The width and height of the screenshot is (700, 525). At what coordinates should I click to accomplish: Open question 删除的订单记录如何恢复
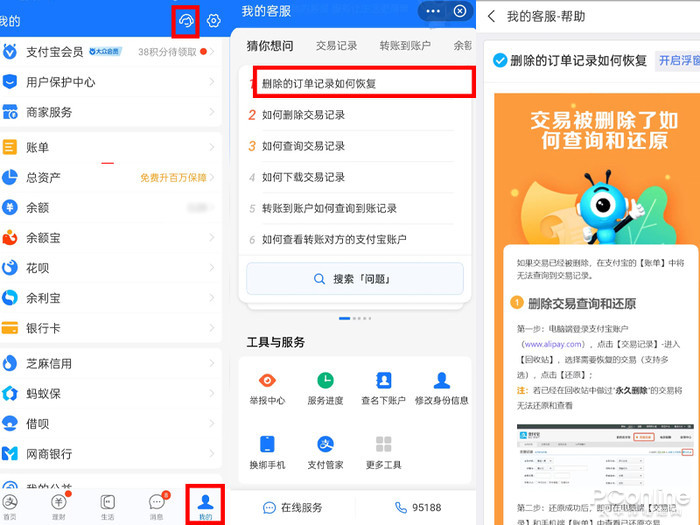click(x=318, y=83)
